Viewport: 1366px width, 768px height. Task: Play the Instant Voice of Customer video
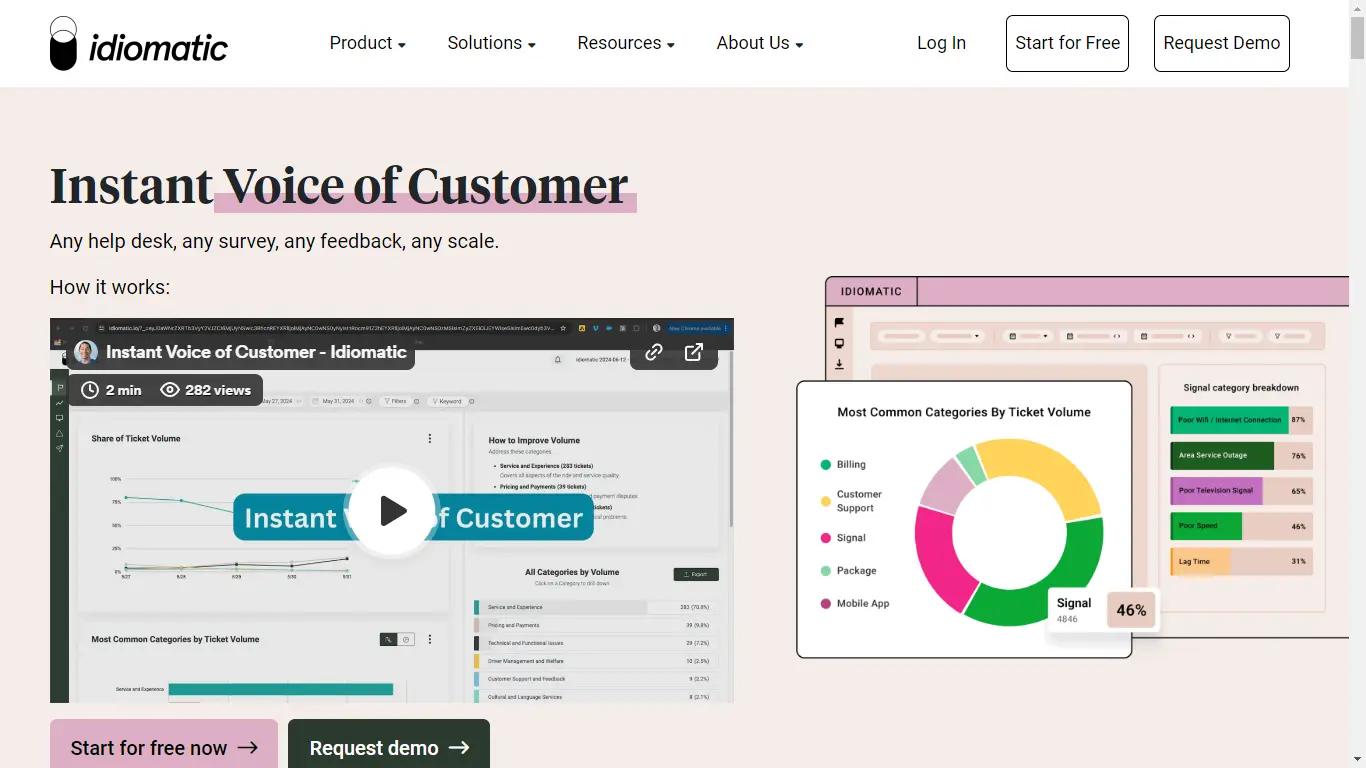click(x=392, y=511)
